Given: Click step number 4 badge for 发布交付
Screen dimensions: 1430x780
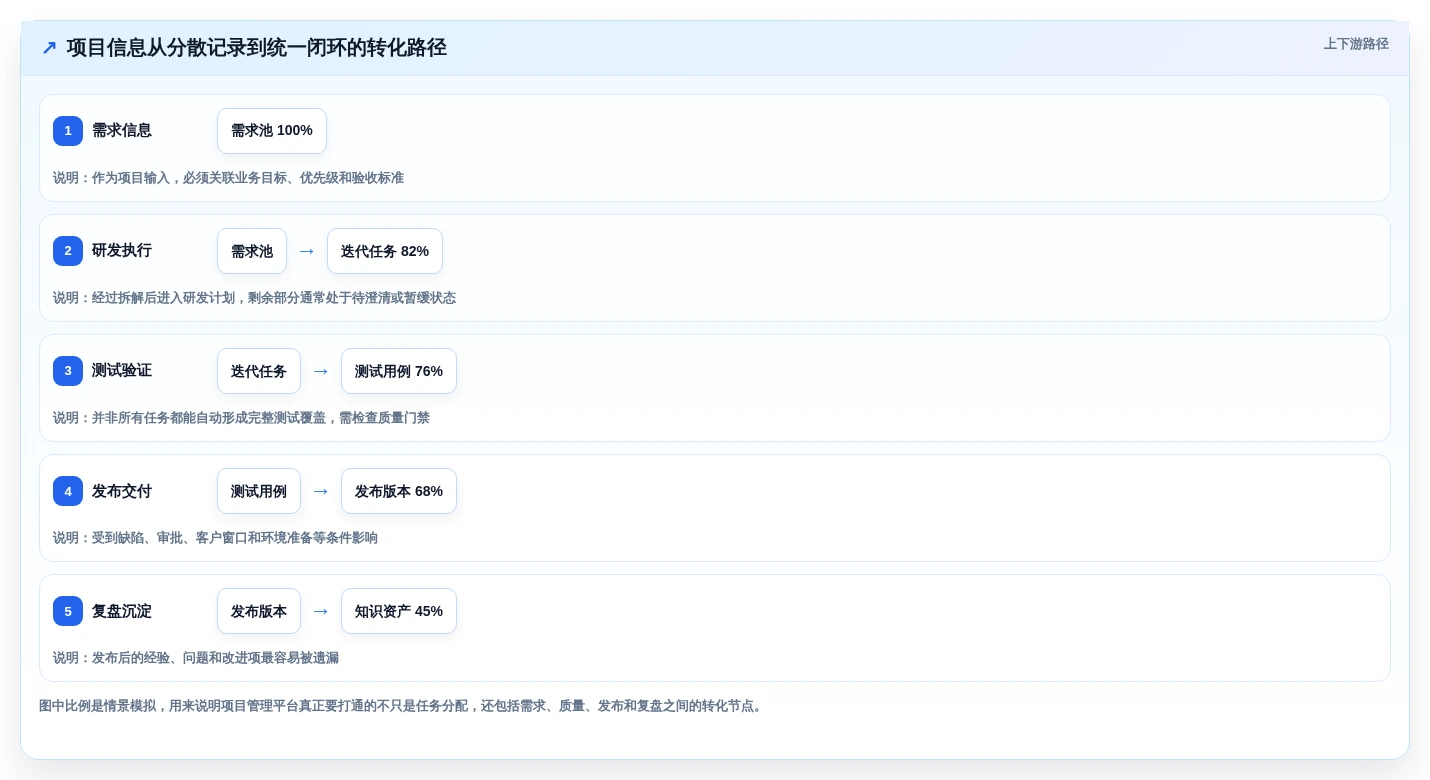Looking at the screenshot, I should (68, 491).
